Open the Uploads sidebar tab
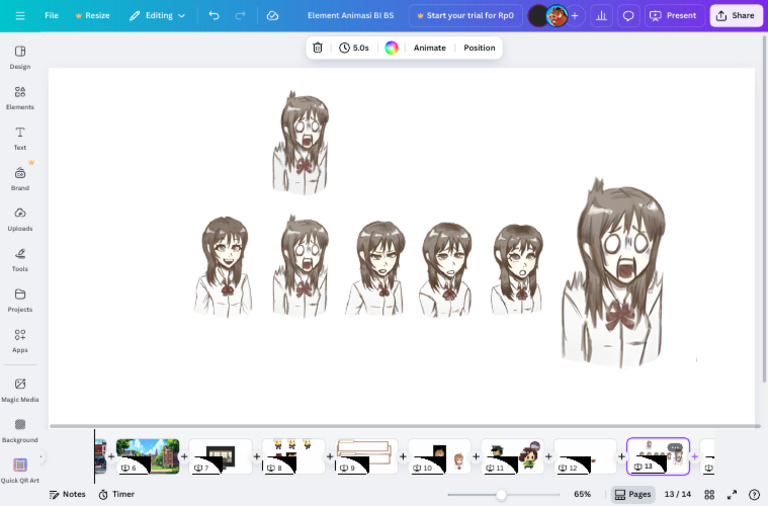768x506 pixels. coord(20,219)
